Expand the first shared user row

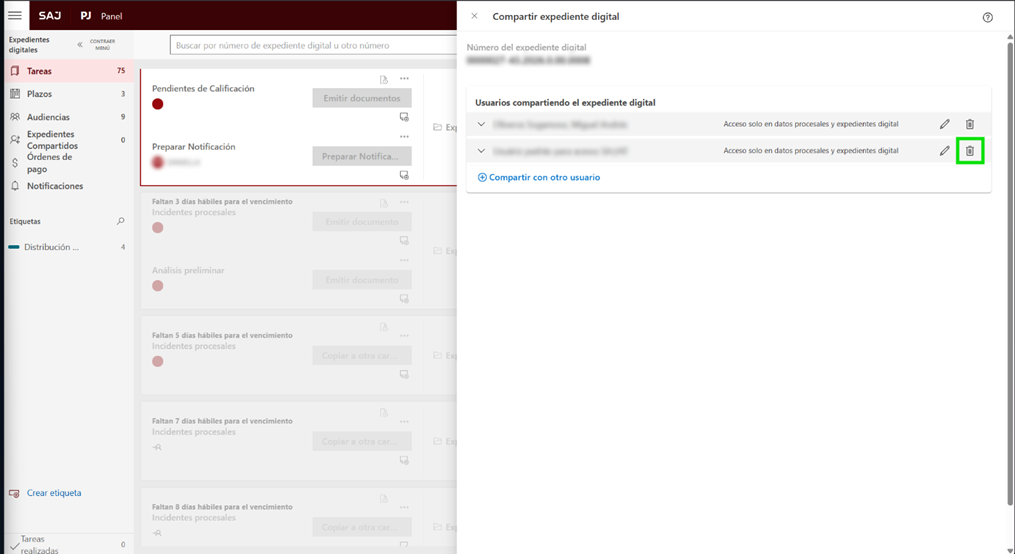pyautogui.click(x=481, y=125)
